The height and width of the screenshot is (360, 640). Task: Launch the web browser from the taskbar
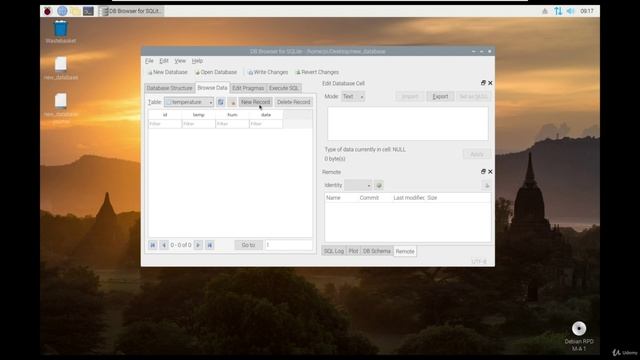62,11
